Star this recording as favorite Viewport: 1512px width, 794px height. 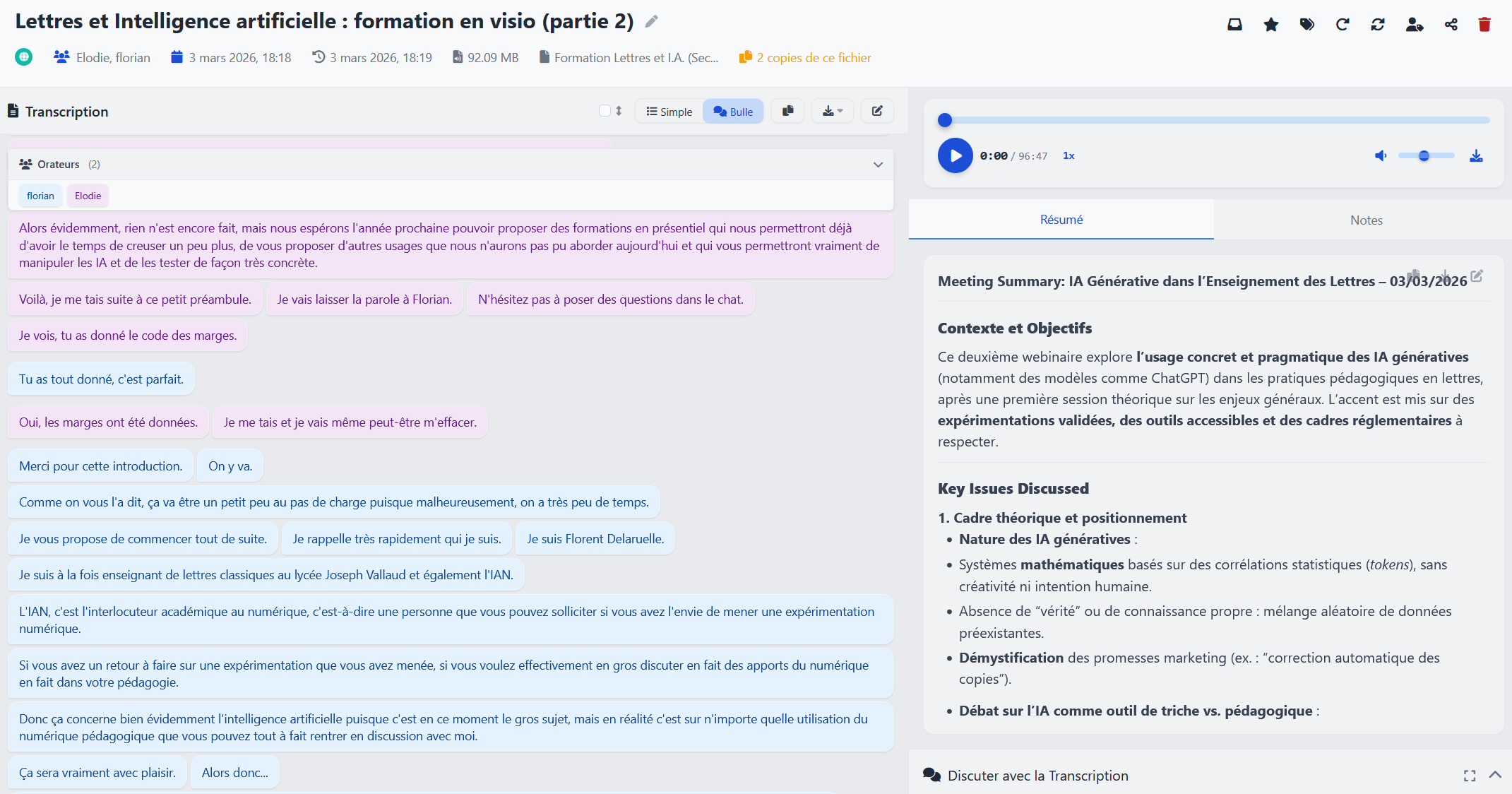(x=1270, y=25)
